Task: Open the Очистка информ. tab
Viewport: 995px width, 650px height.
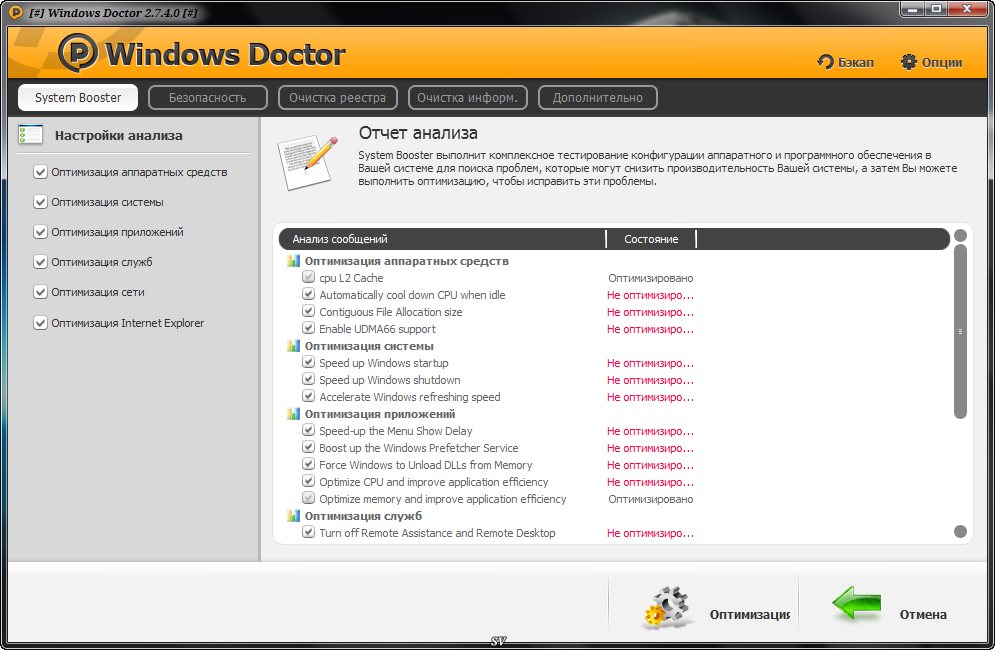Action: [x=468, y=97]
